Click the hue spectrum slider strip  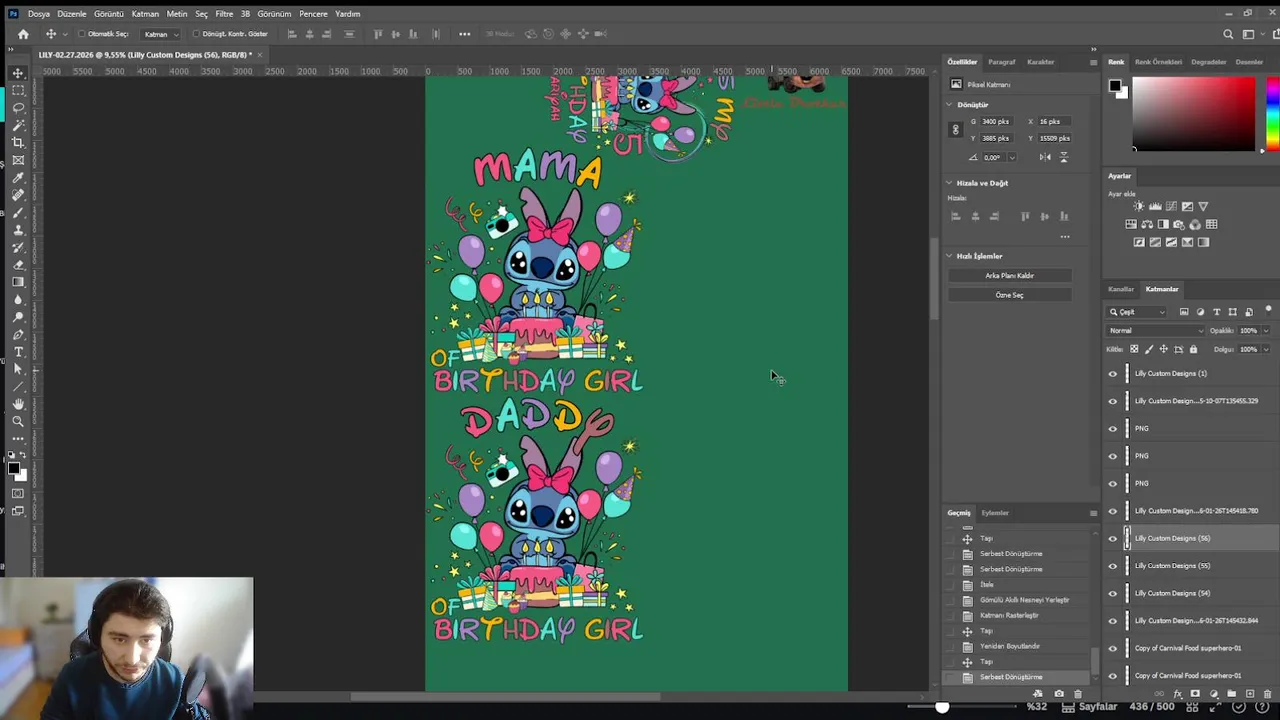1272,114
